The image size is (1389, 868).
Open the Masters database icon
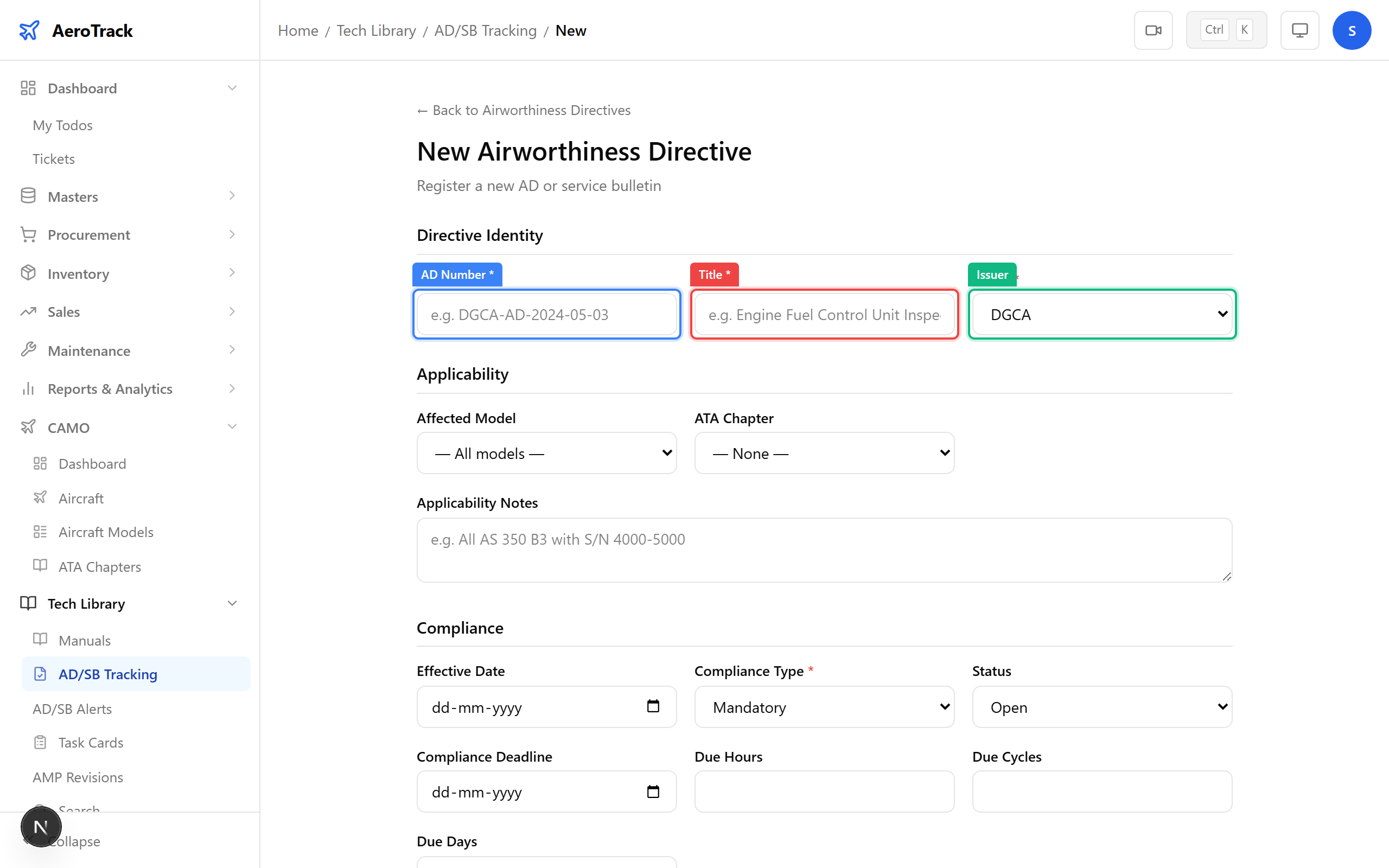[x=28, y=196]
